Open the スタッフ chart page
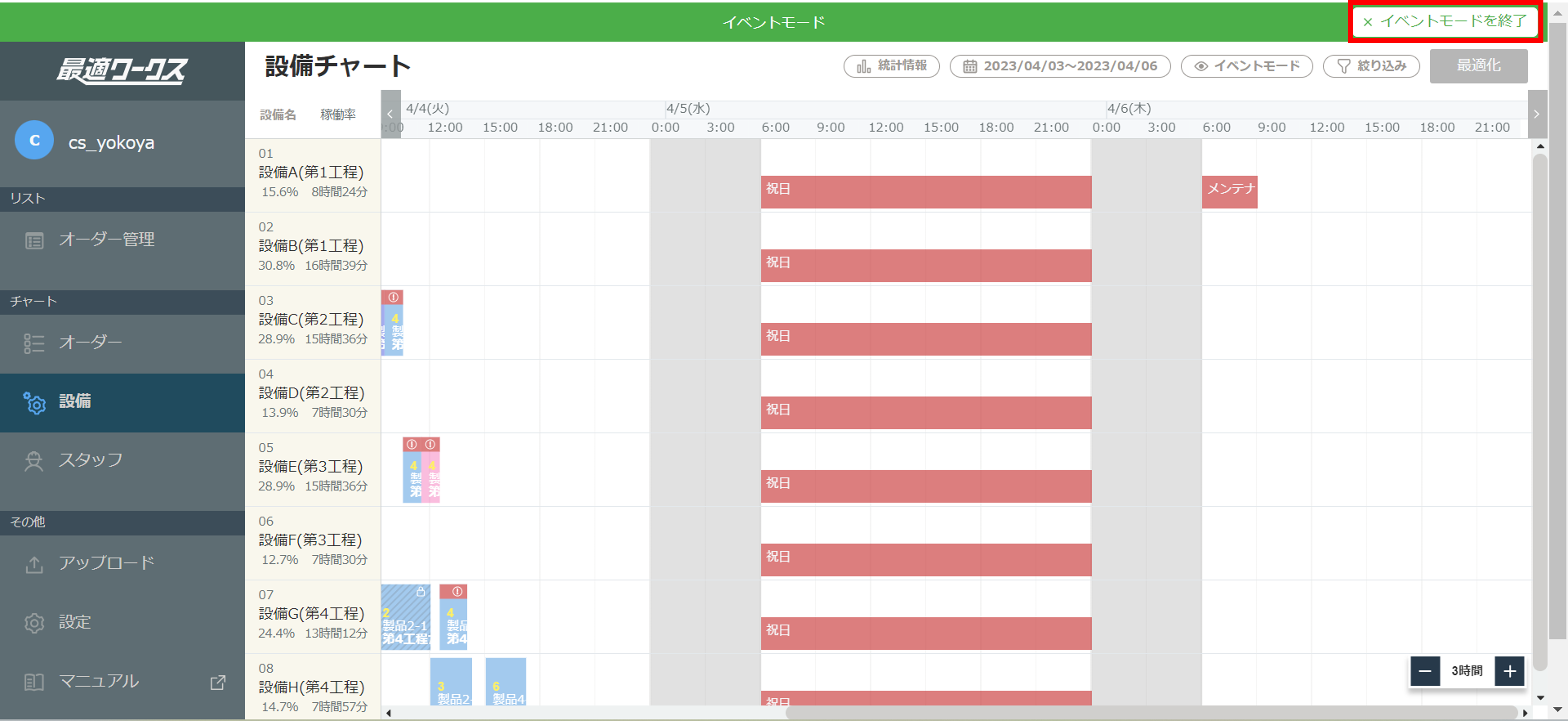 click(122, 460)
